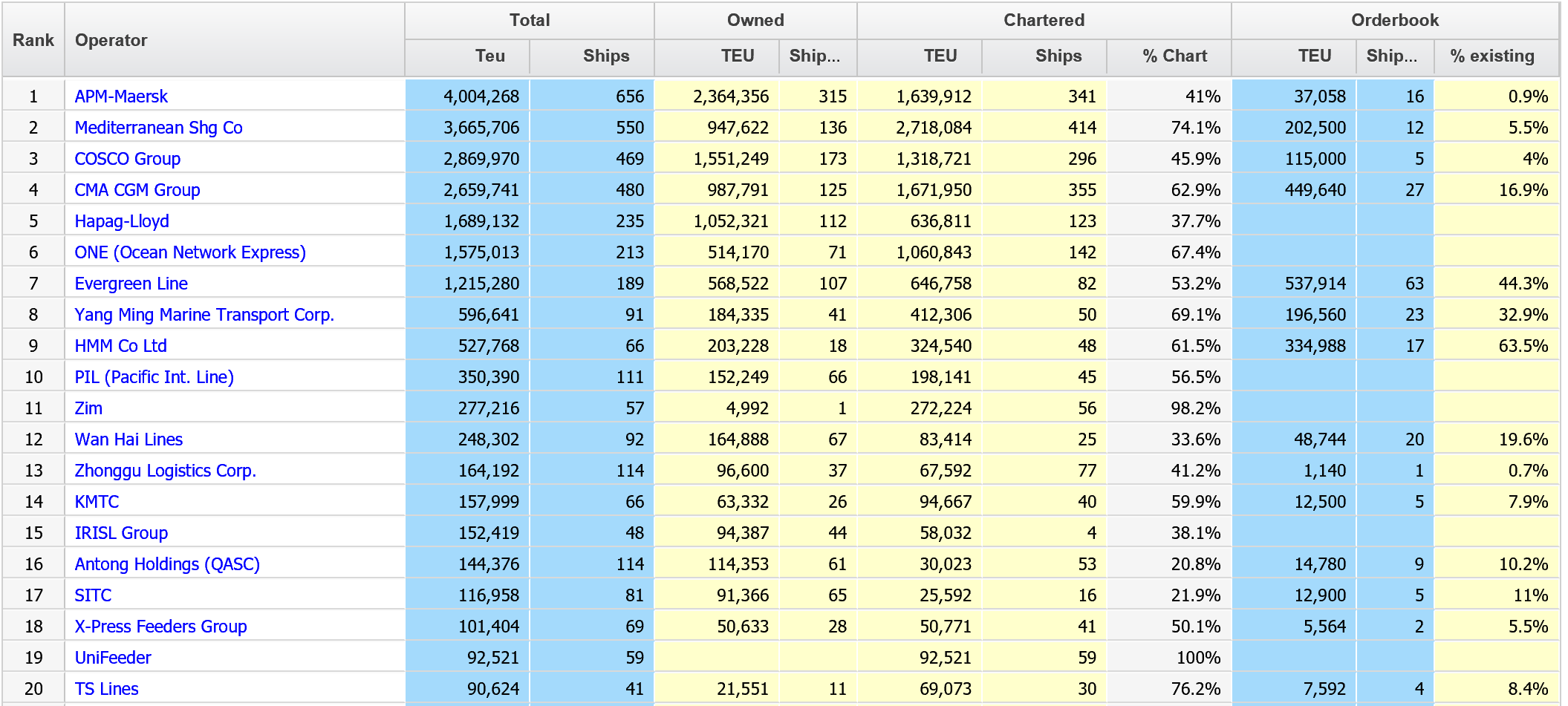
Task: Sort by the Rank column header
Action: pos(33,40)
